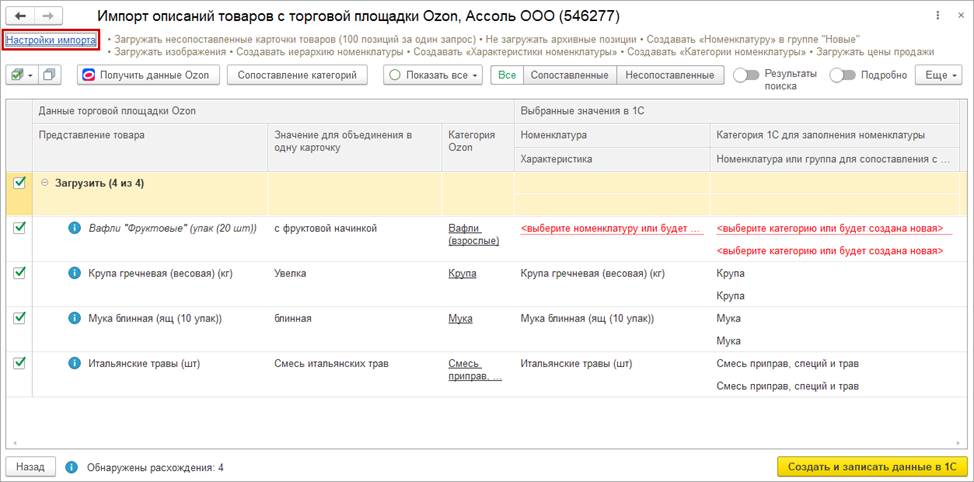974x482 pixels.
Task: Open the Еще dropdown menu
Action: (x=941, y=75)
